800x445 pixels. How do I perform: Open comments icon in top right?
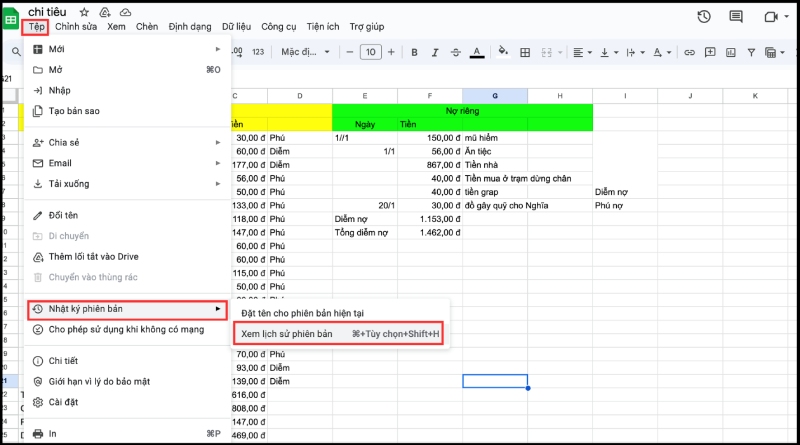tap(736, 17)
